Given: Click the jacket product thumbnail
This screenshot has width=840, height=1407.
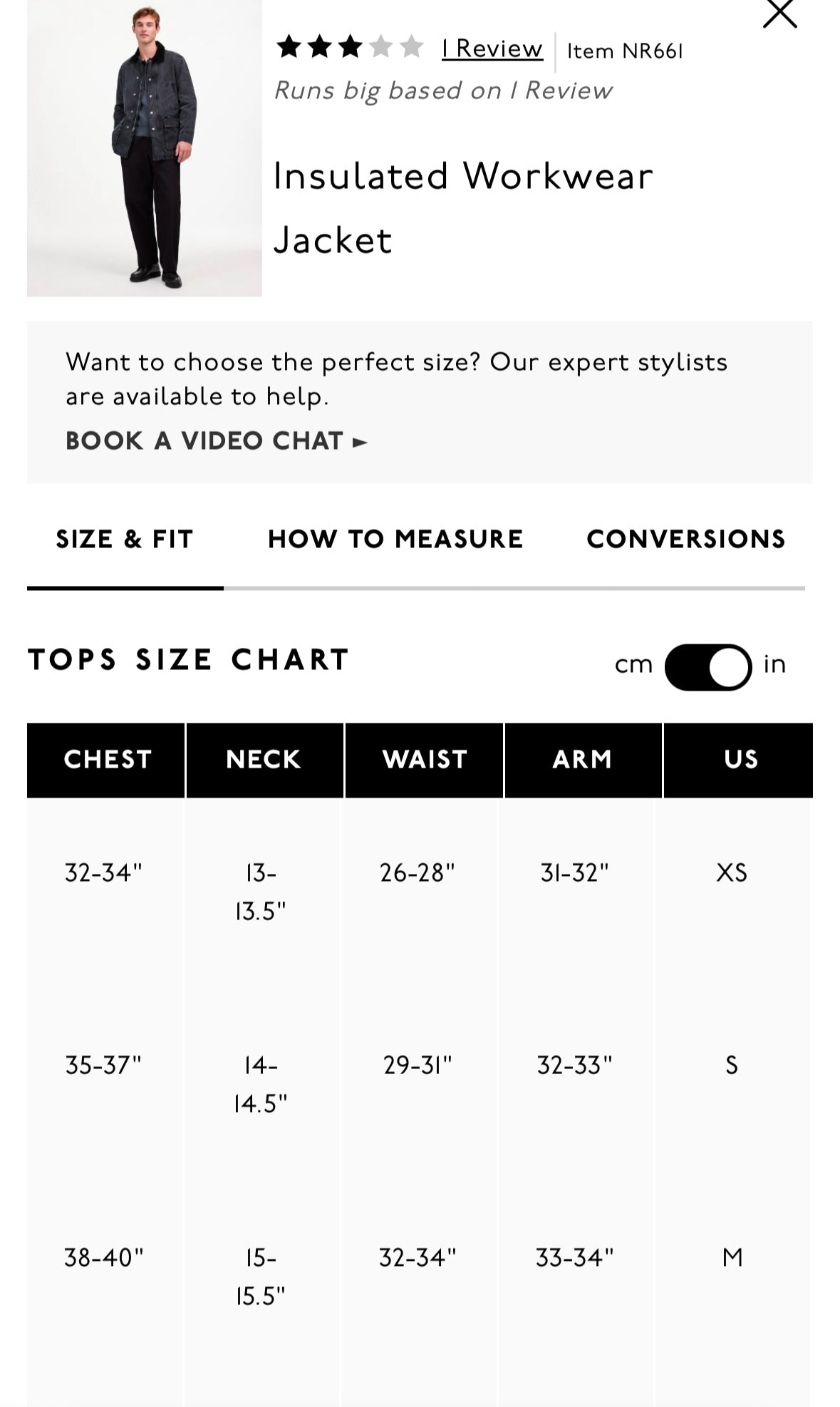Looking at the screenshot, I should click(x=145, y=148).
